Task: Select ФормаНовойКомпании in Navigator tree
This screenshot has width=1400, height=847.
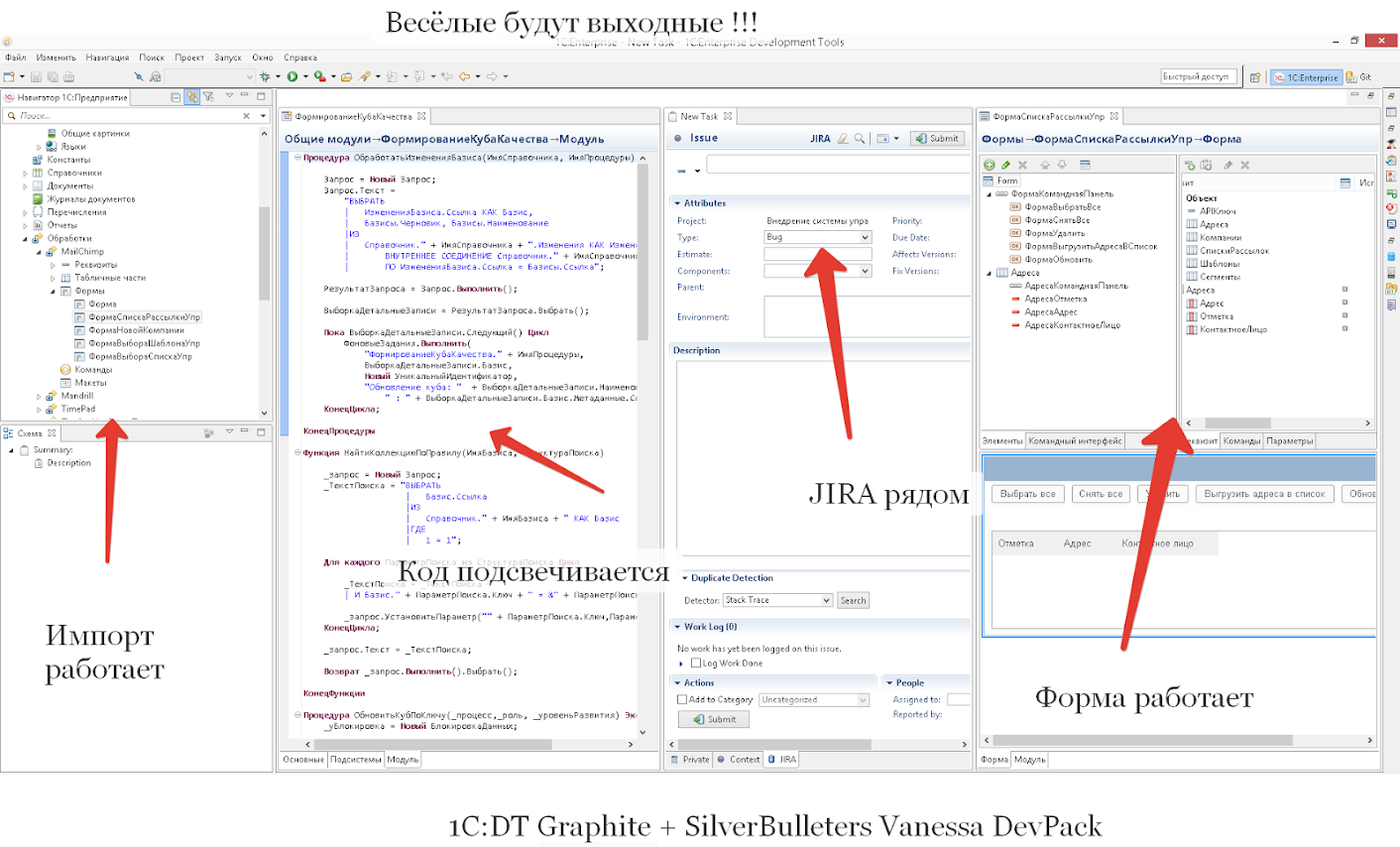Action: [x=136, y=330]
